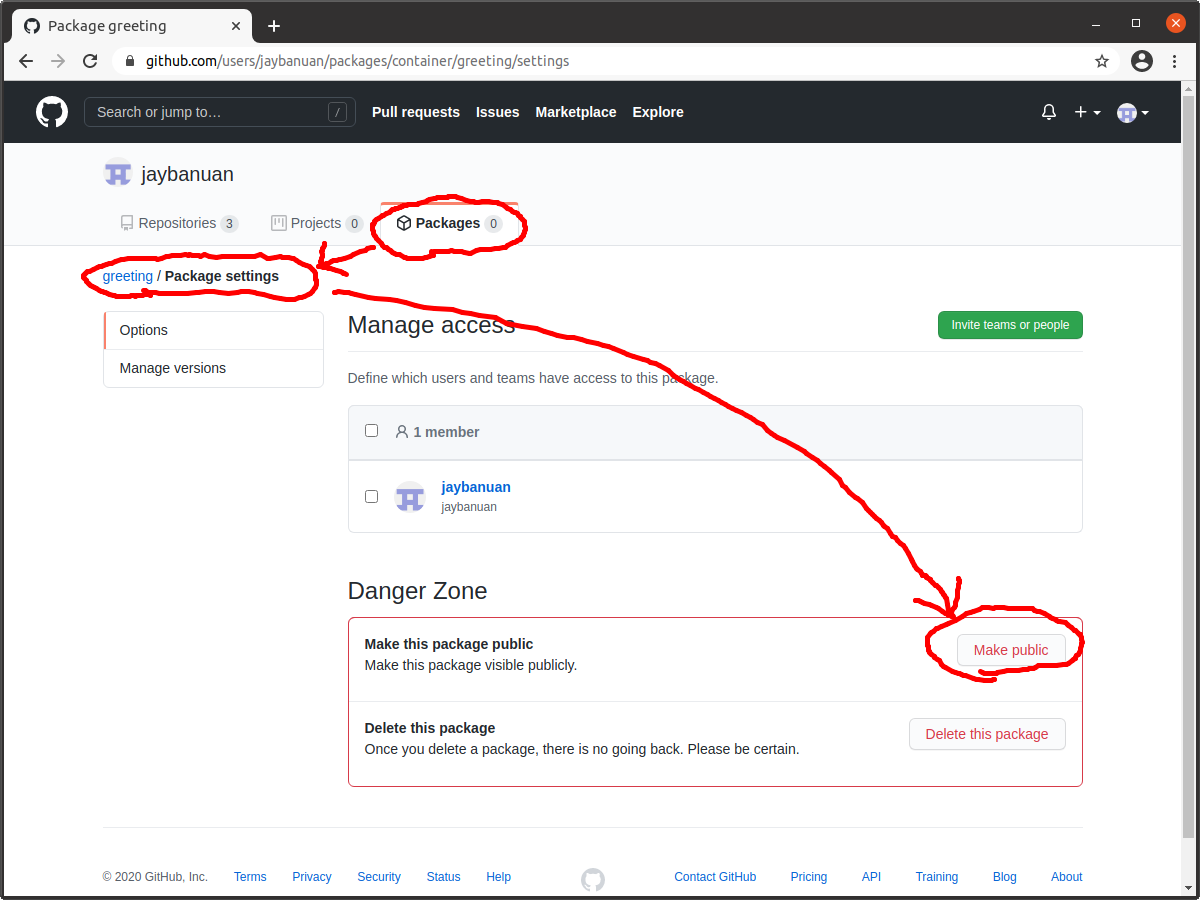The image size is (1200, 900).
Task: Click the jaybanuan username heading
Action: pyautogui.click(x=188, y=174)
